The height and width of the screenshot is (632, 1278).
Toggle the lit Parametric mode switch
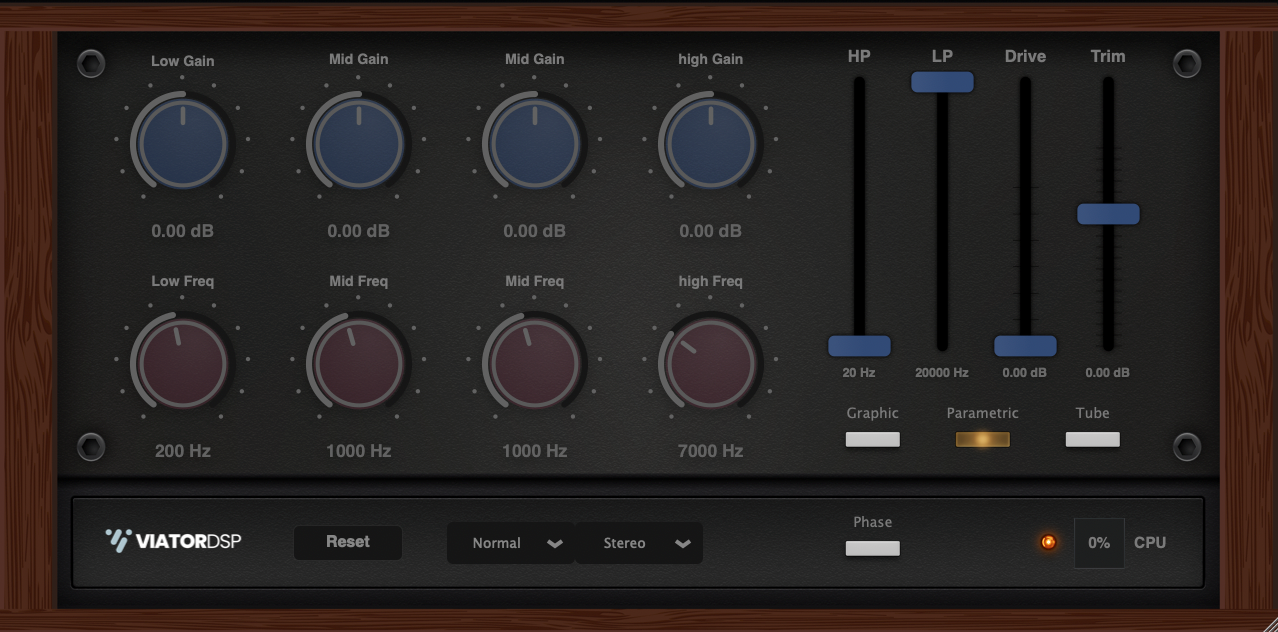click(x=982, y=439)
